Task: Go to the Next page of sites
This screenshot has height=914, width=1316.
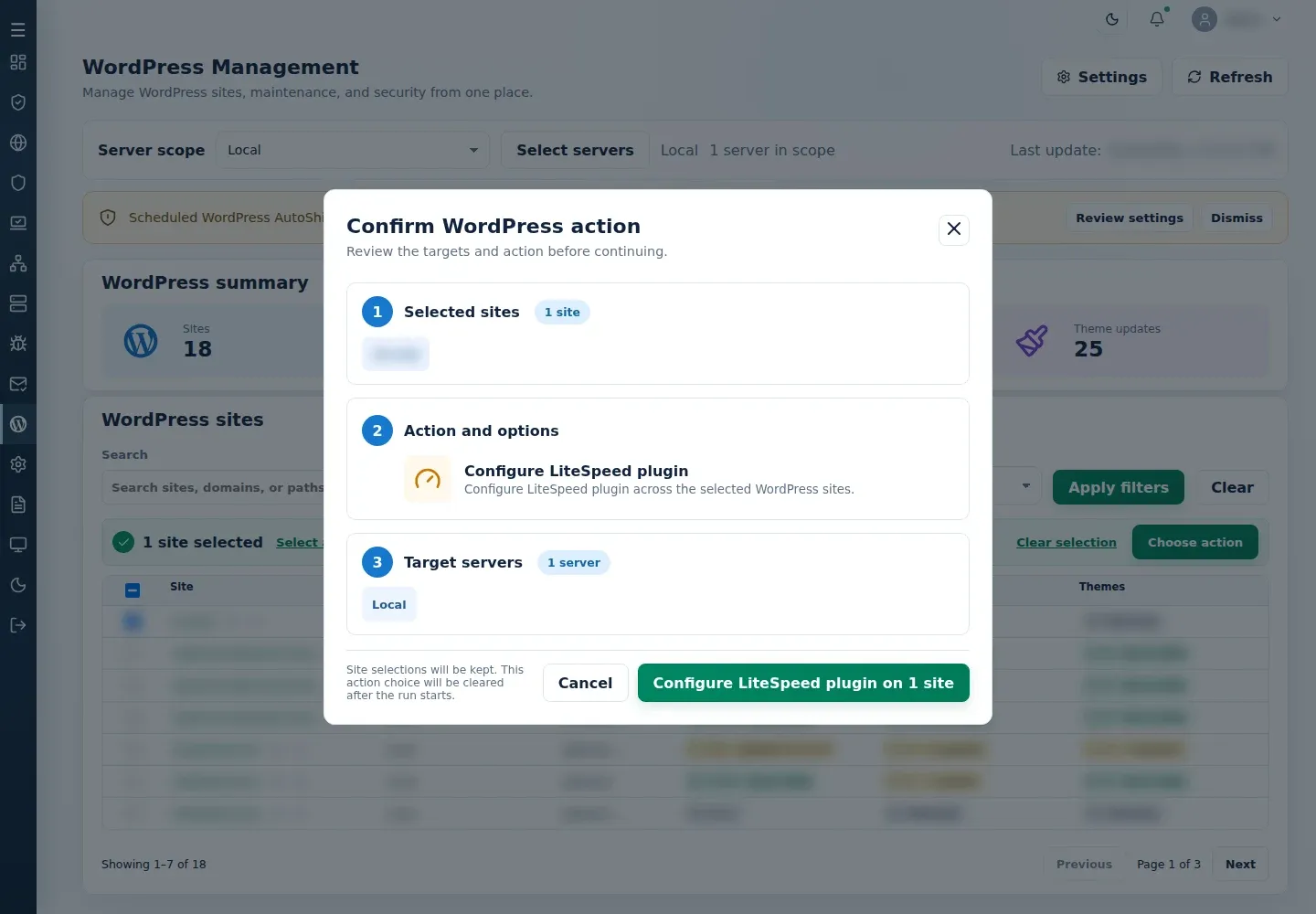Action: [x=1240, y=864]
